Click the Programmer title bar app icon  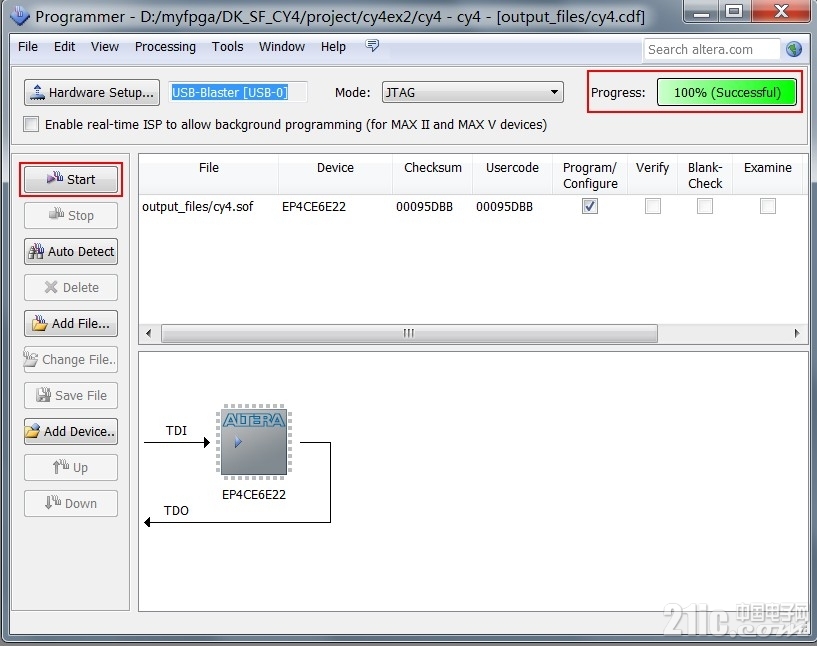pyautogui.click(x=20, y=16)
